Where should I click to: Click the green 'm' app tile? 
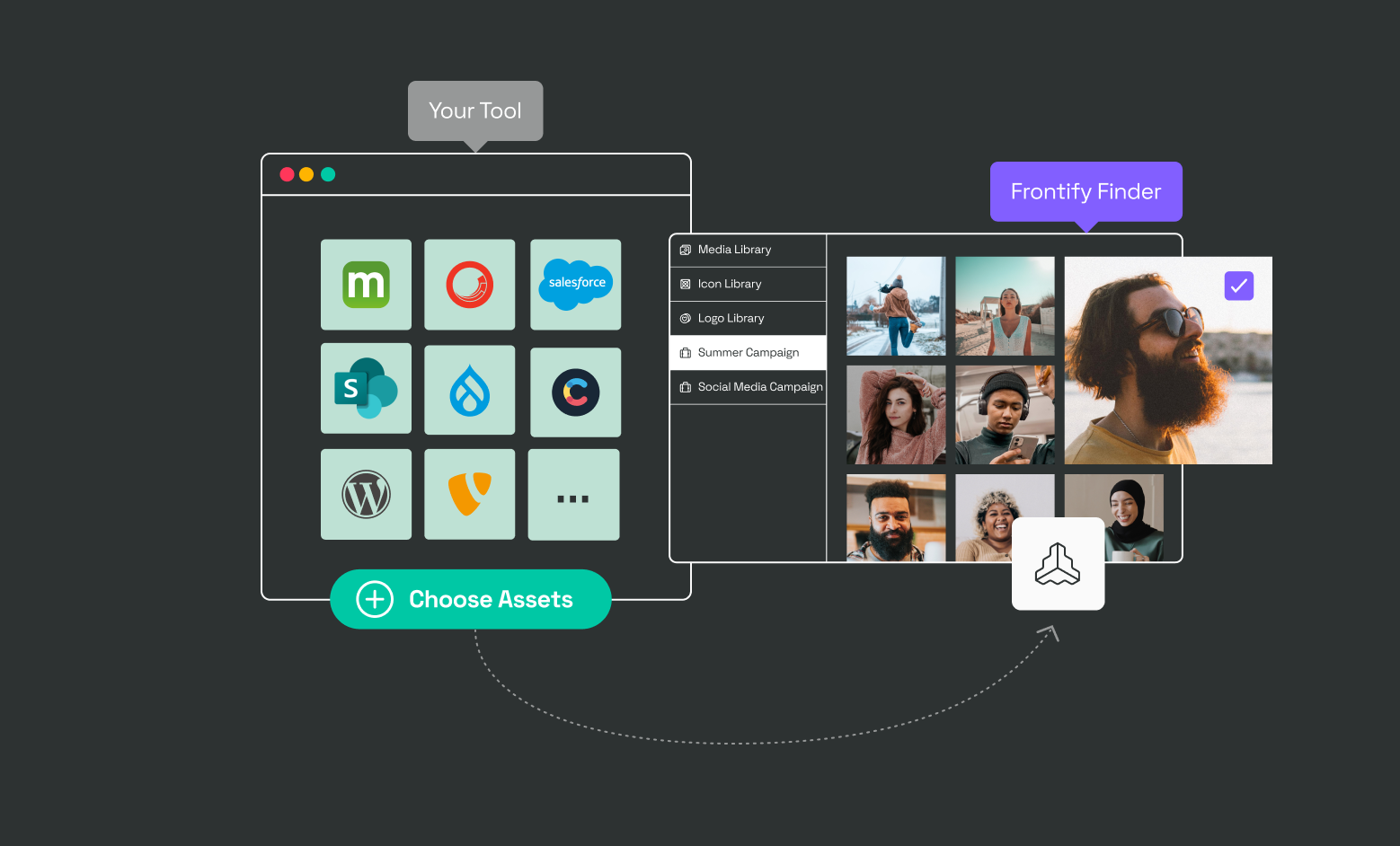coord(366,285)
